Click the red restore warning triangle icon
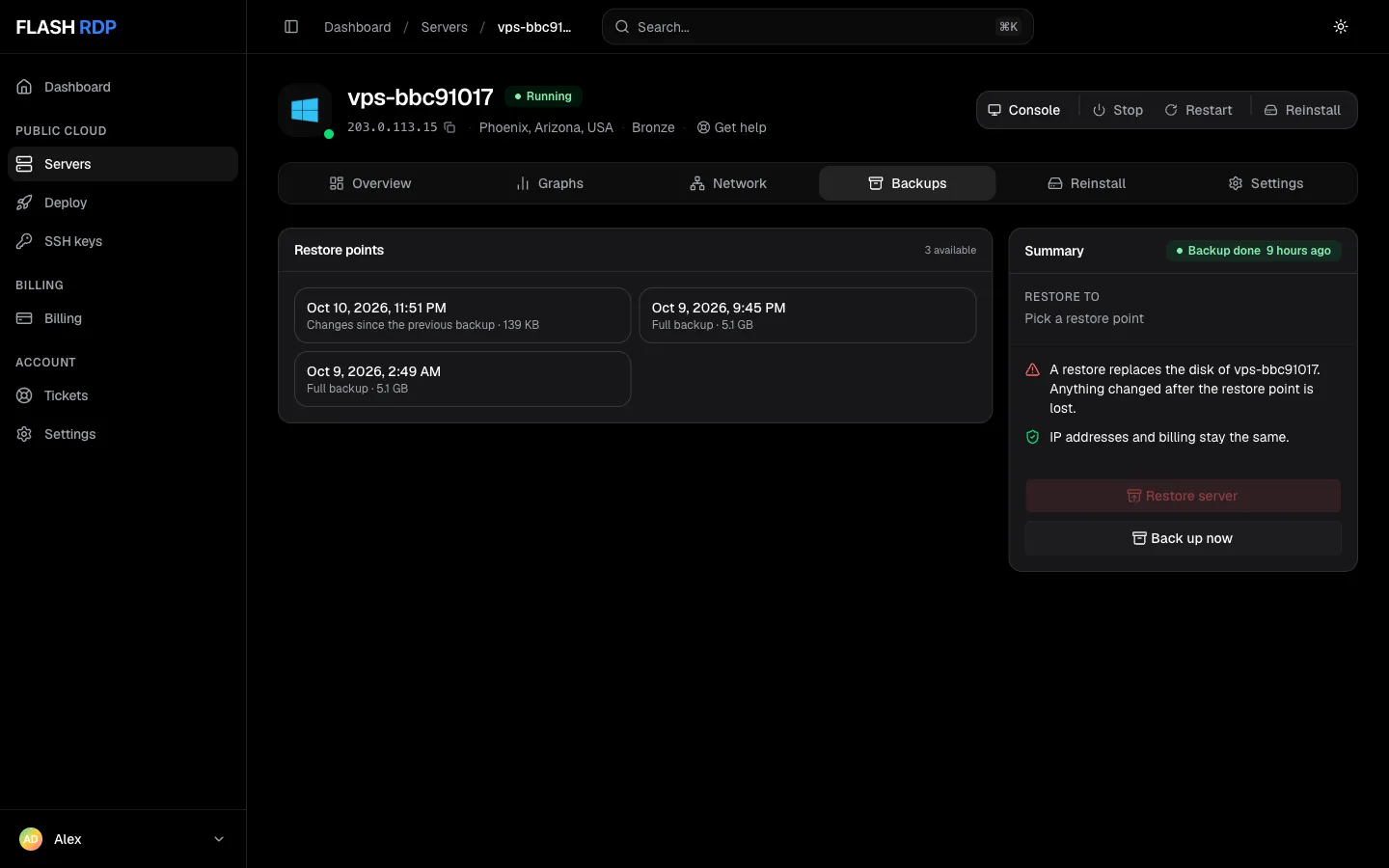Viewport: 1389px width, 868px height. (1032, 369)
